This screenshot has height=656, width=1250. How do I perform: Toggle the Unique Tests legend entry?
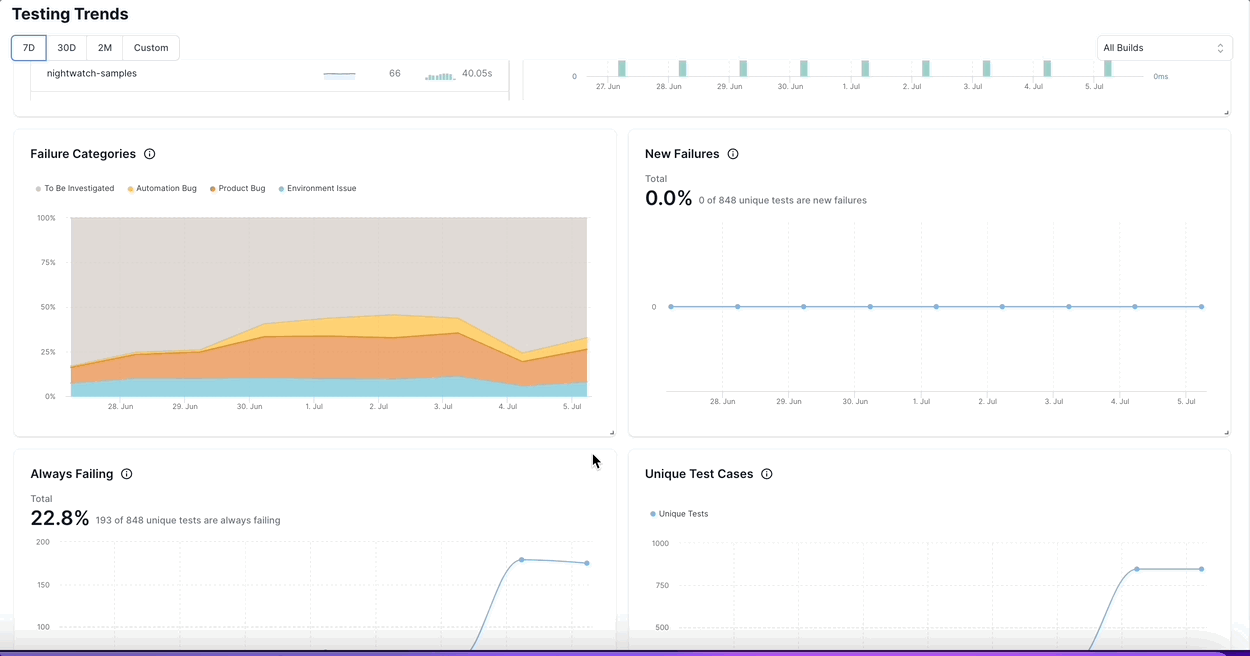pyautogui.click(x=680, y=513)
